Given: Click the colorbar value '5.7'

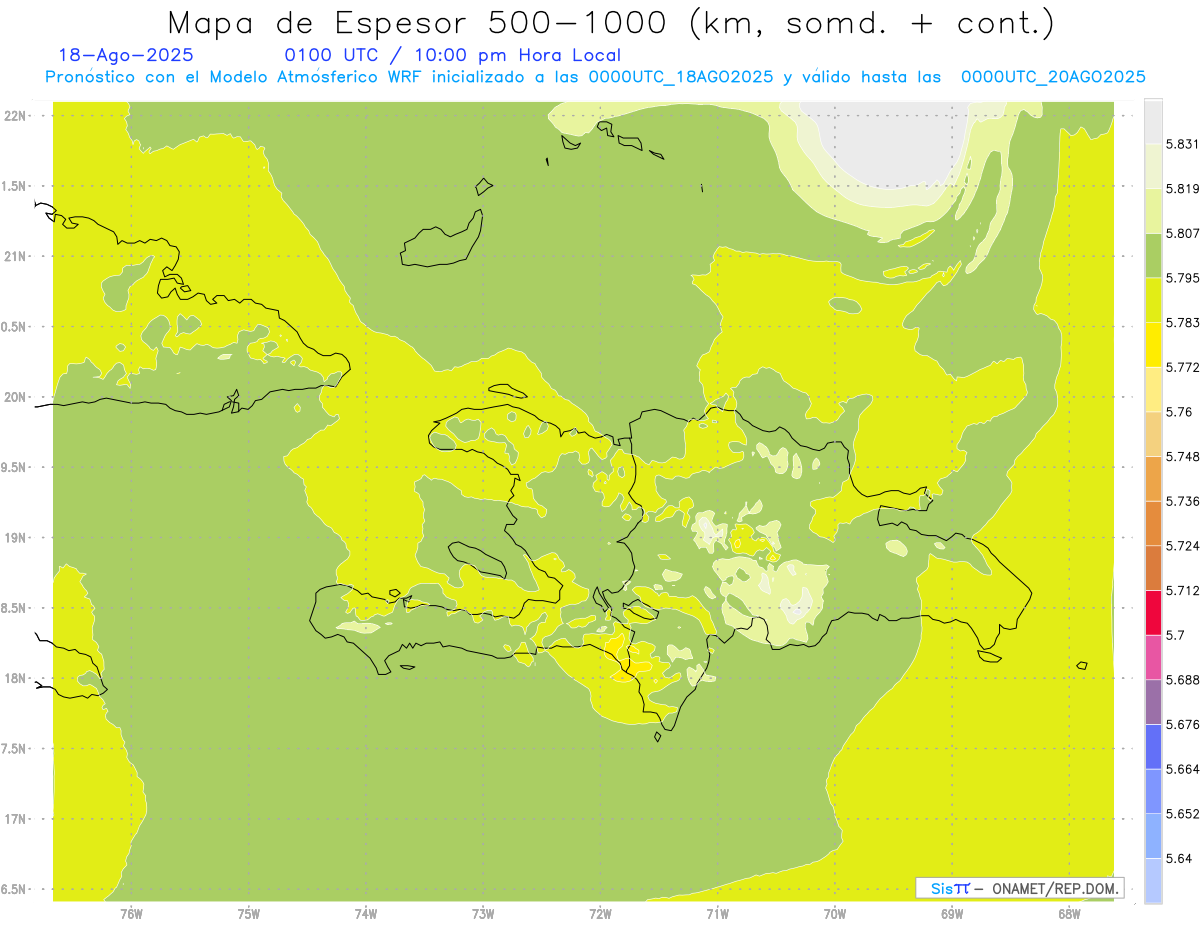Looking at the screenshot, I should pyautogui.click(x=1175, y=635).
